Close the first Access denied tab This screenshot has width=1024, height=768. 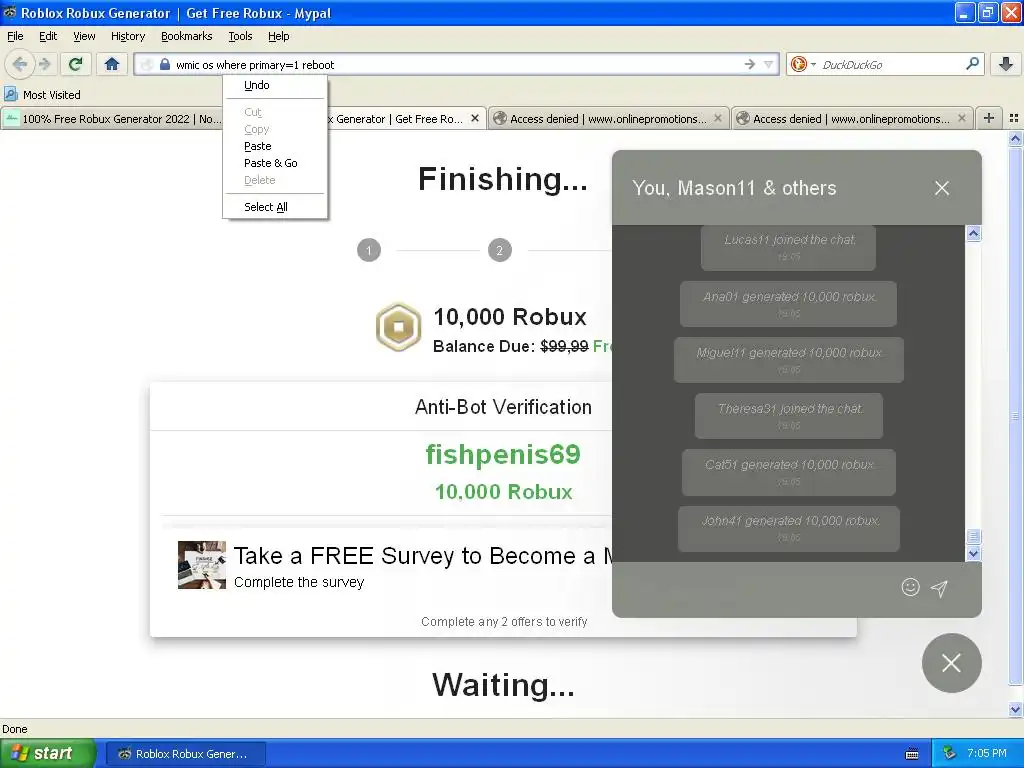[718, 118]
